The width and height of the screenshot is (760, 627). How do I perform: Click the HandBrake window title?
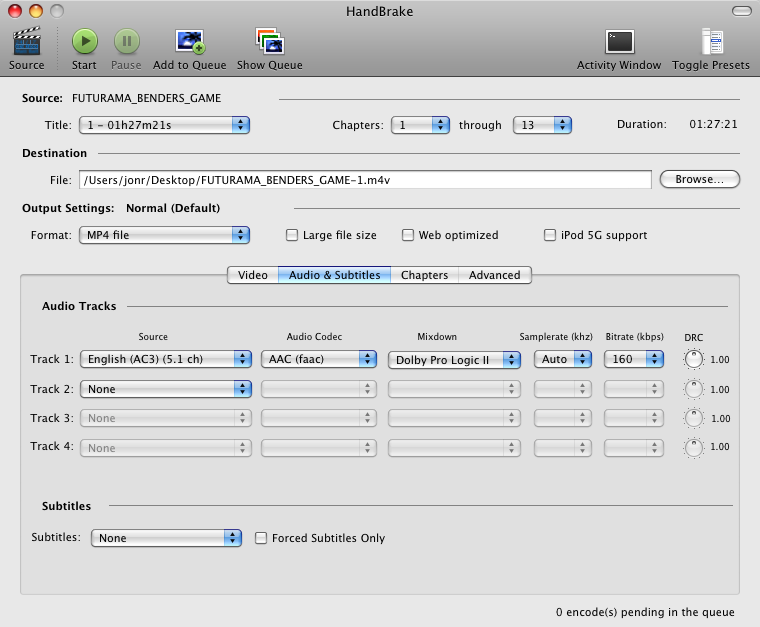(380, 12)
